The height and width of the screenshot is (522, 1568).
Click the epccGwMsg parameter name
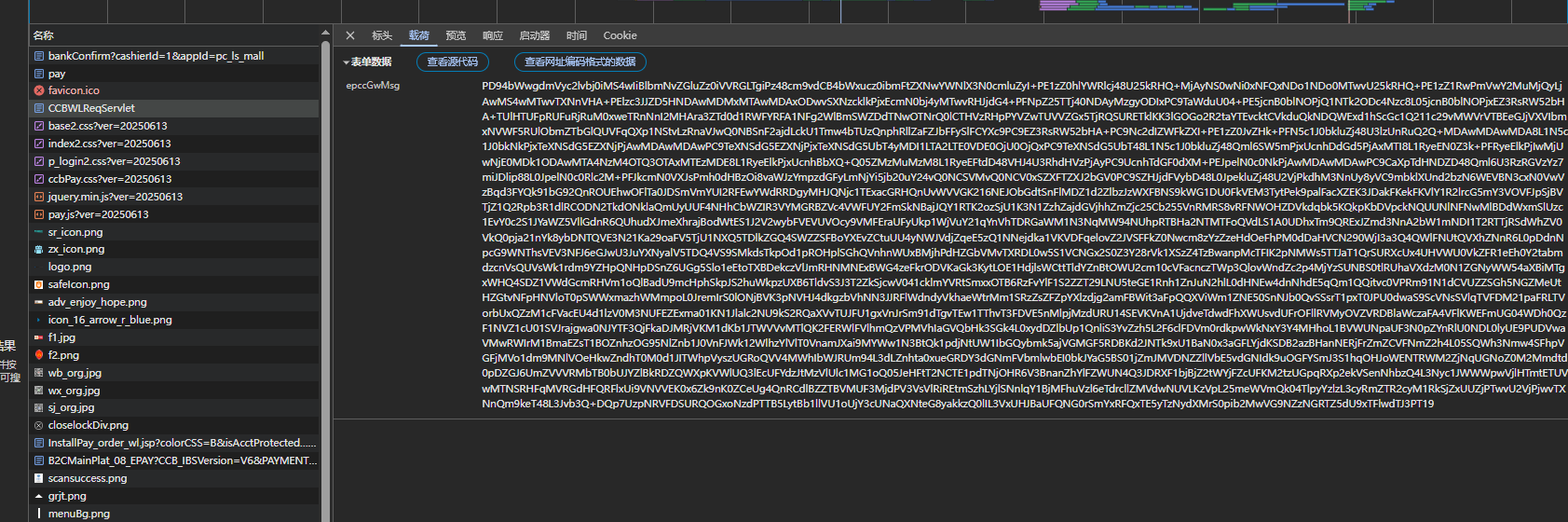[373, 85]
